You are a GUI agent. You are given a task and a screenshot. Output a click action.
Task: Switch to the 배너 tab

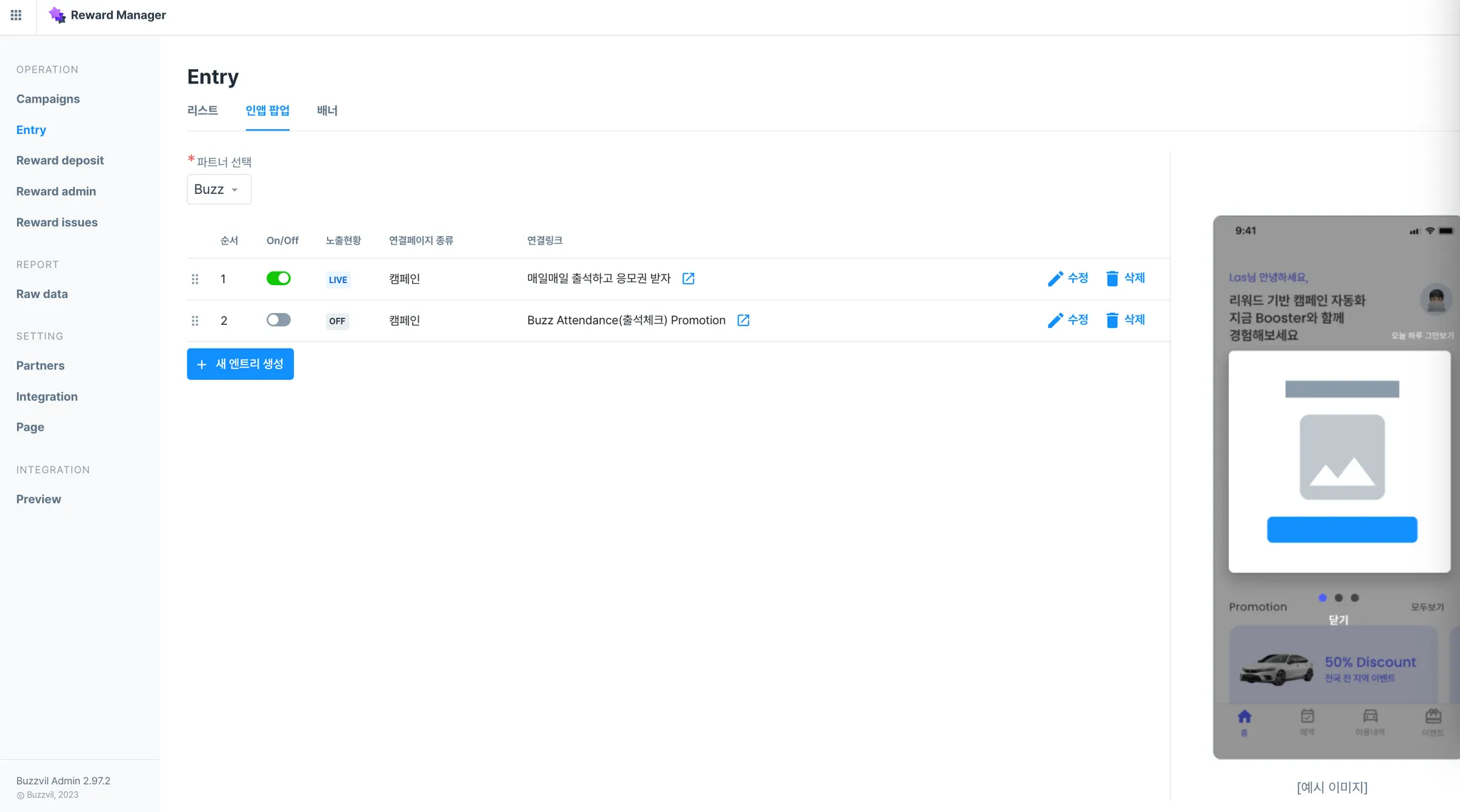click(x=327, y=111)
